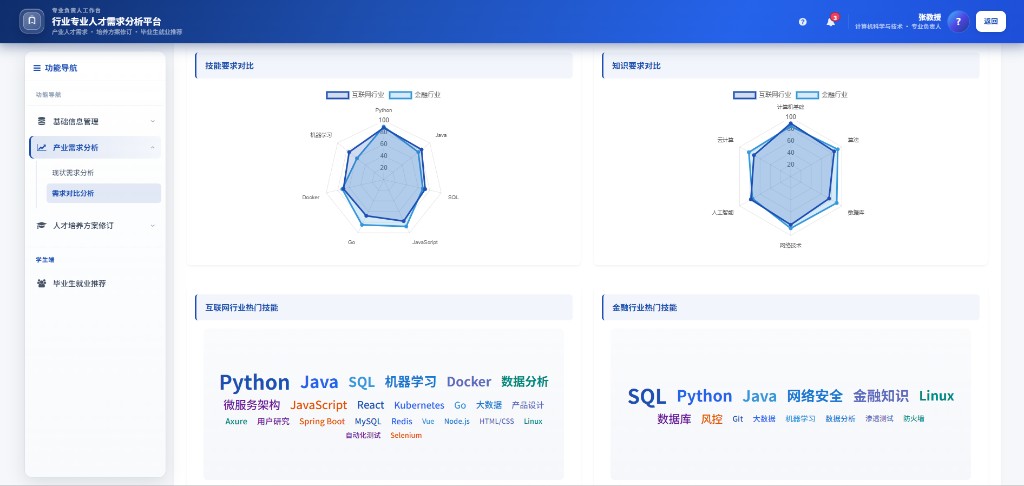Click 微服务架构 in the internet word cloud
This screenshot has height=486, width=1024.
point(251,405)
